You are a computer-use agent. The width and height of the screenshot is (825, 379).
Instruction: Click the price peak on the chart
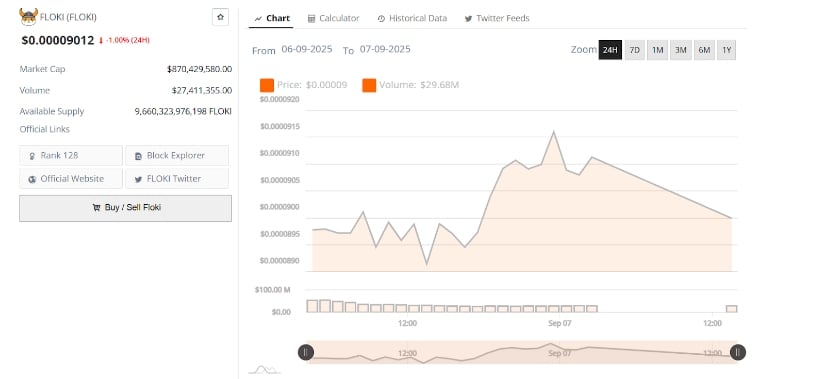554,132
